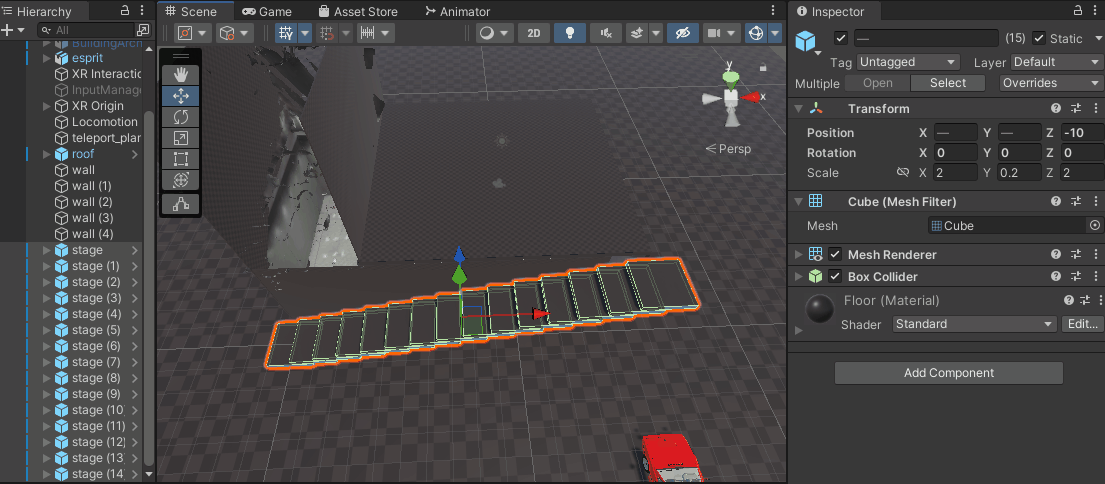
Task: Disable the Mesh Renderer component checkbox
Action: 835,255
